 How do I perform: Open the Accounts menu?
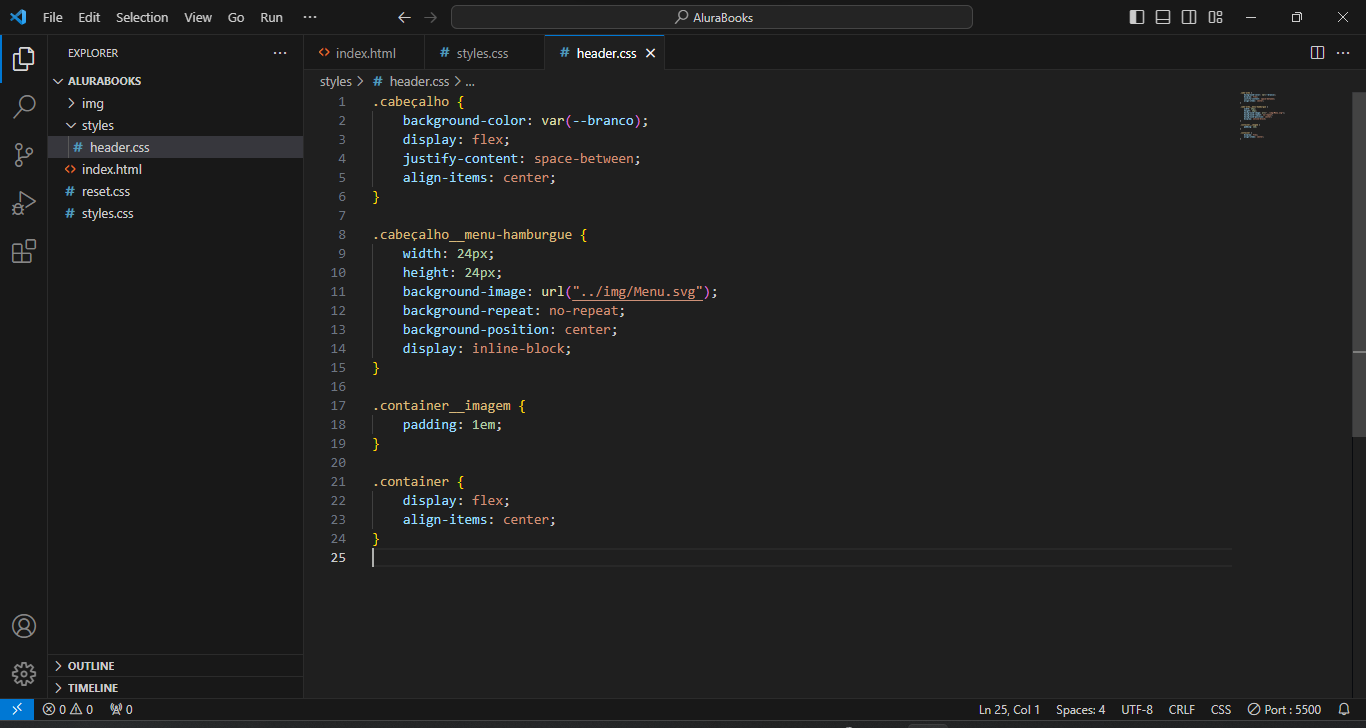pos(24,626)
